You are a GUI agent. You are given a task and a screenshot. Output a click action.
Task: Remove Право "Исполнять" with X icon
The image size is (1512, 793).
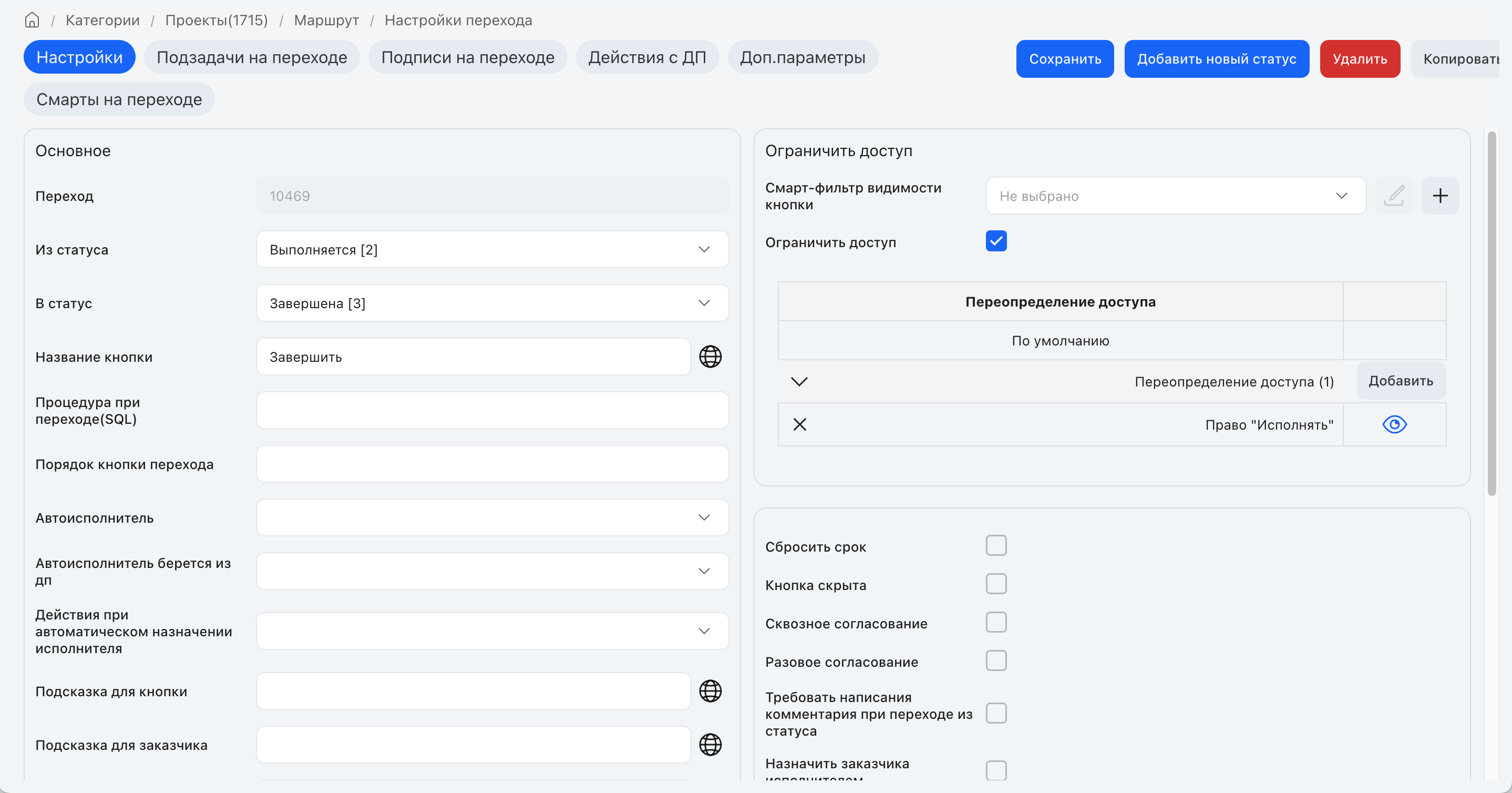coord(799,424)
